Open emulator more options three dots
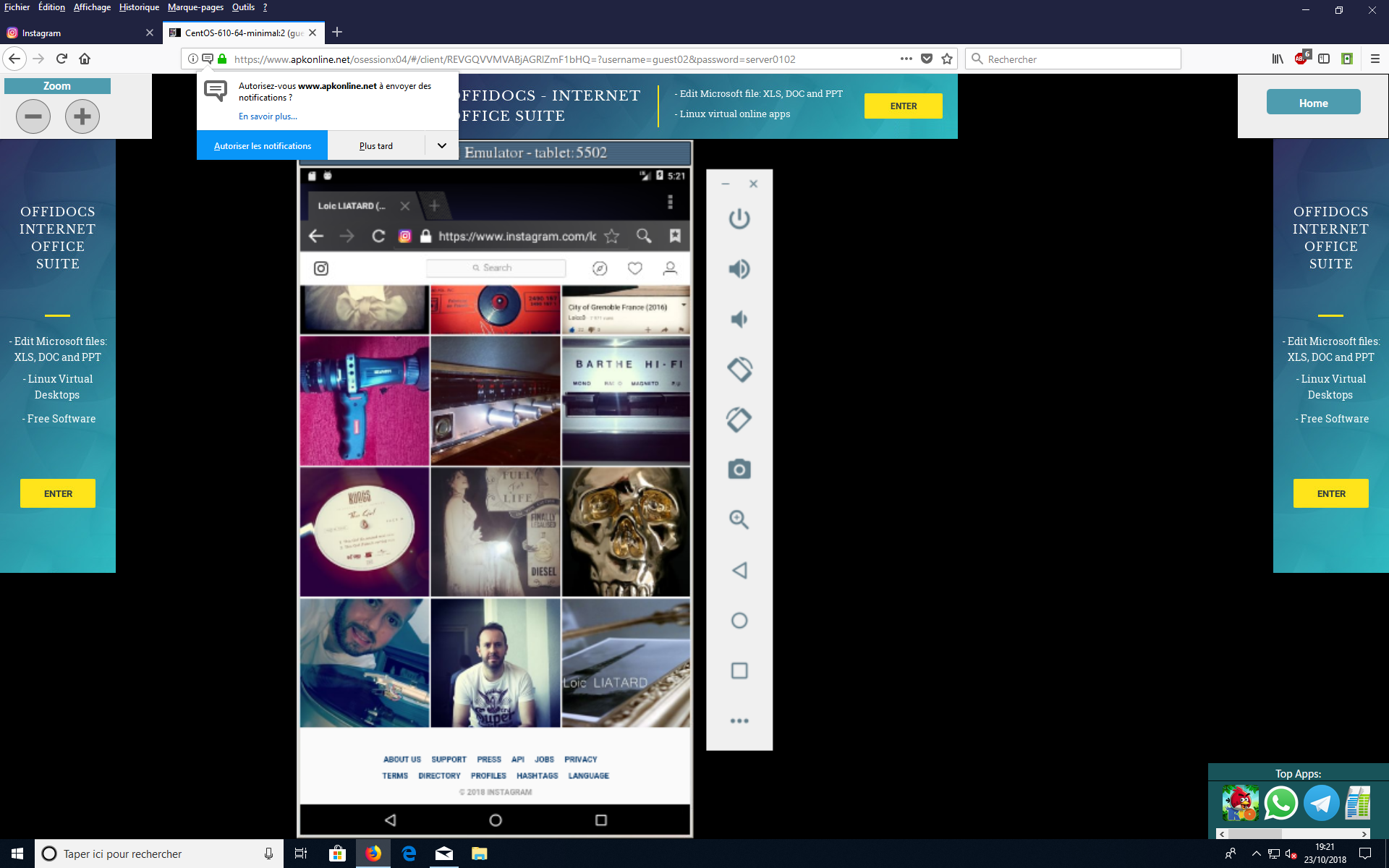This screenshot has width=1389, height=868. tap(739, 720)
